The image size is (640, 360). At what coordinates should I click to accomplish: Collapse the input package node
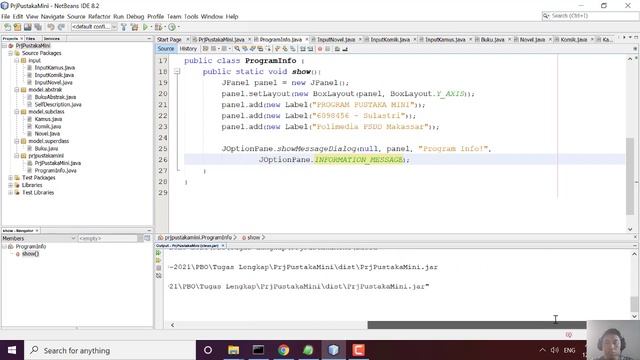(x=17, y=60)
